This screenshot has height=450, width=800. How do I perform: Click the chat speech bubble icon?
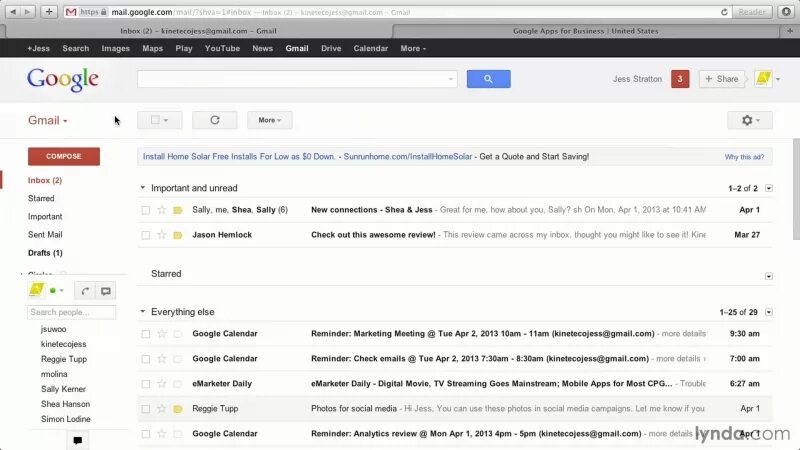[106, 291]
